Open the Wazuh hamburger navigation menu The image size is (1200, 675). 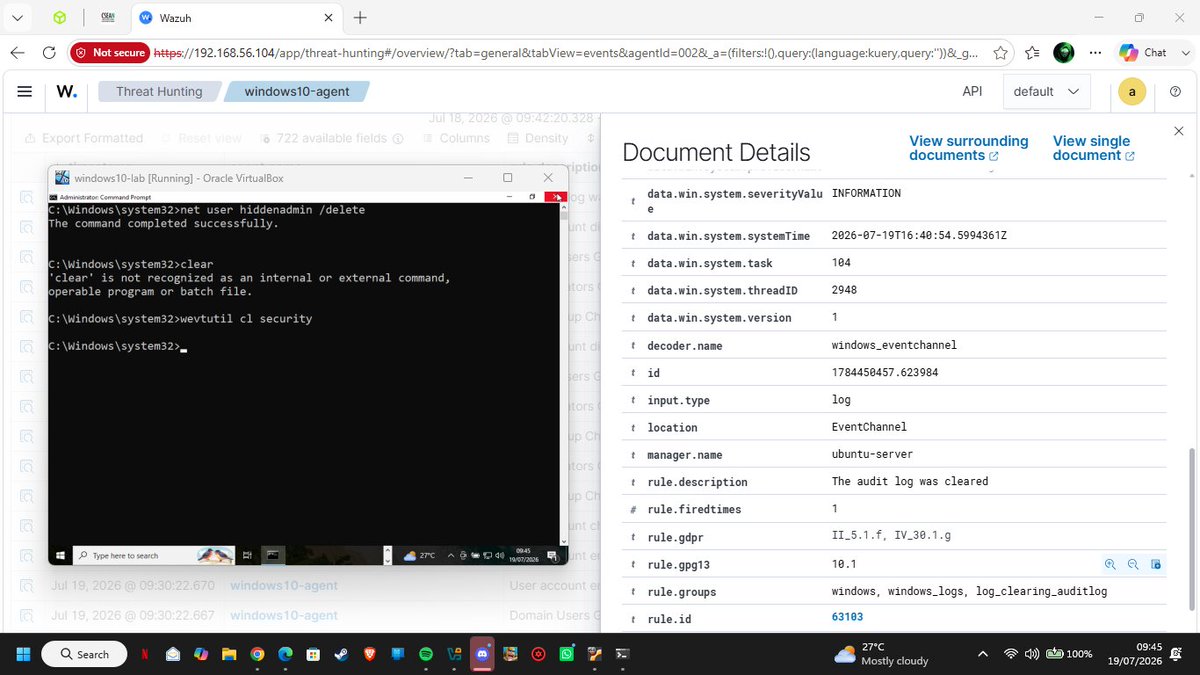click(24, 91)
